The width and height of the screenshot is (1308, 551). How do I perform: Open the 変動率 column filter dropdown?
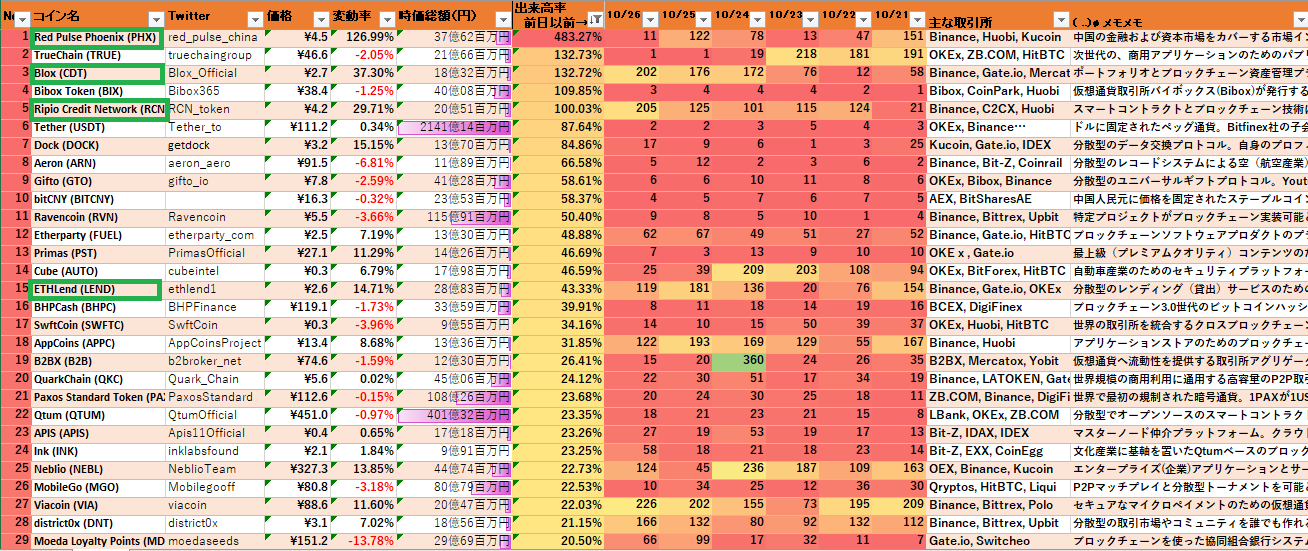tap(387, 19)
